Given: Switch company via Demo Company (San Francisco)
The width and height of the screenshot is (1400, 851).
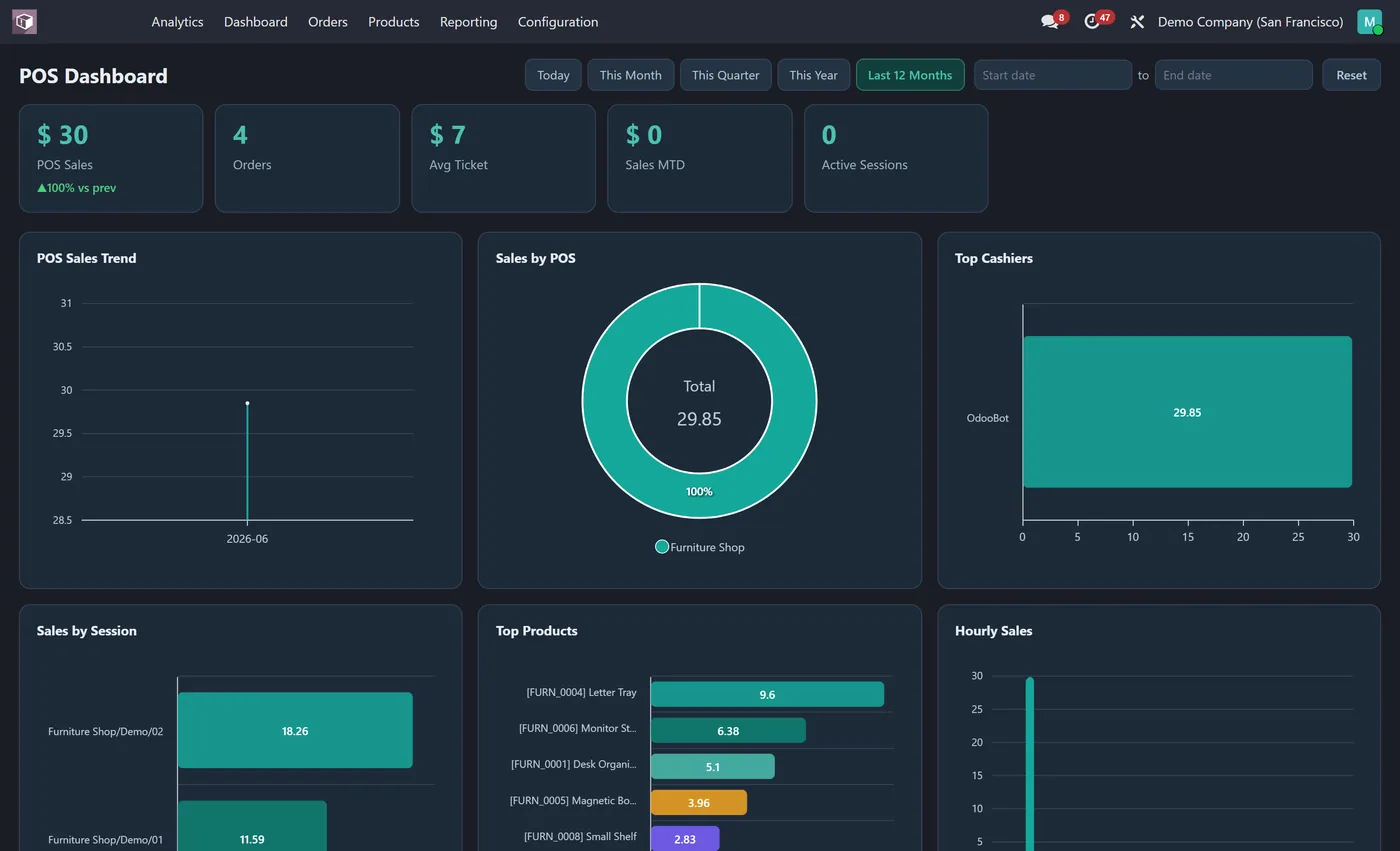Looking at the screenshot, I should [x=1250, y=21].
